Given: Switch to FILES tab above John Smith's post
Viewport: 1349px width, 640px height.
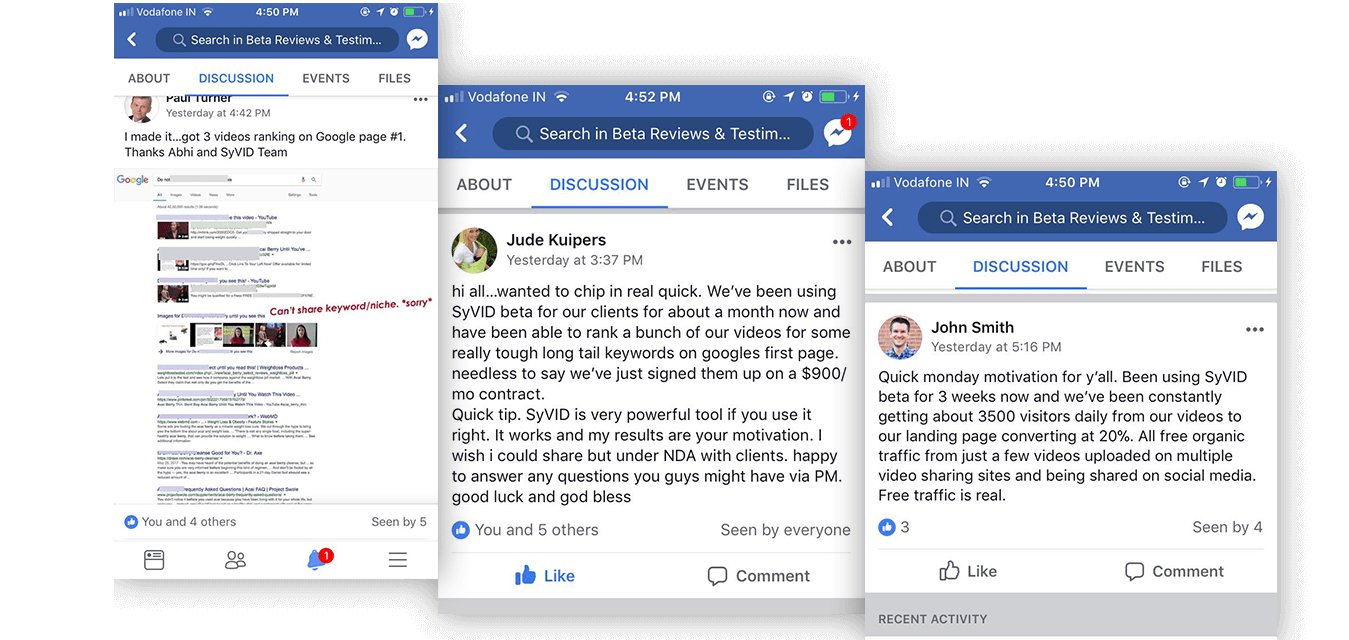Looking at the screenshot, I should pyautogui.click(x=1222, y=266).
